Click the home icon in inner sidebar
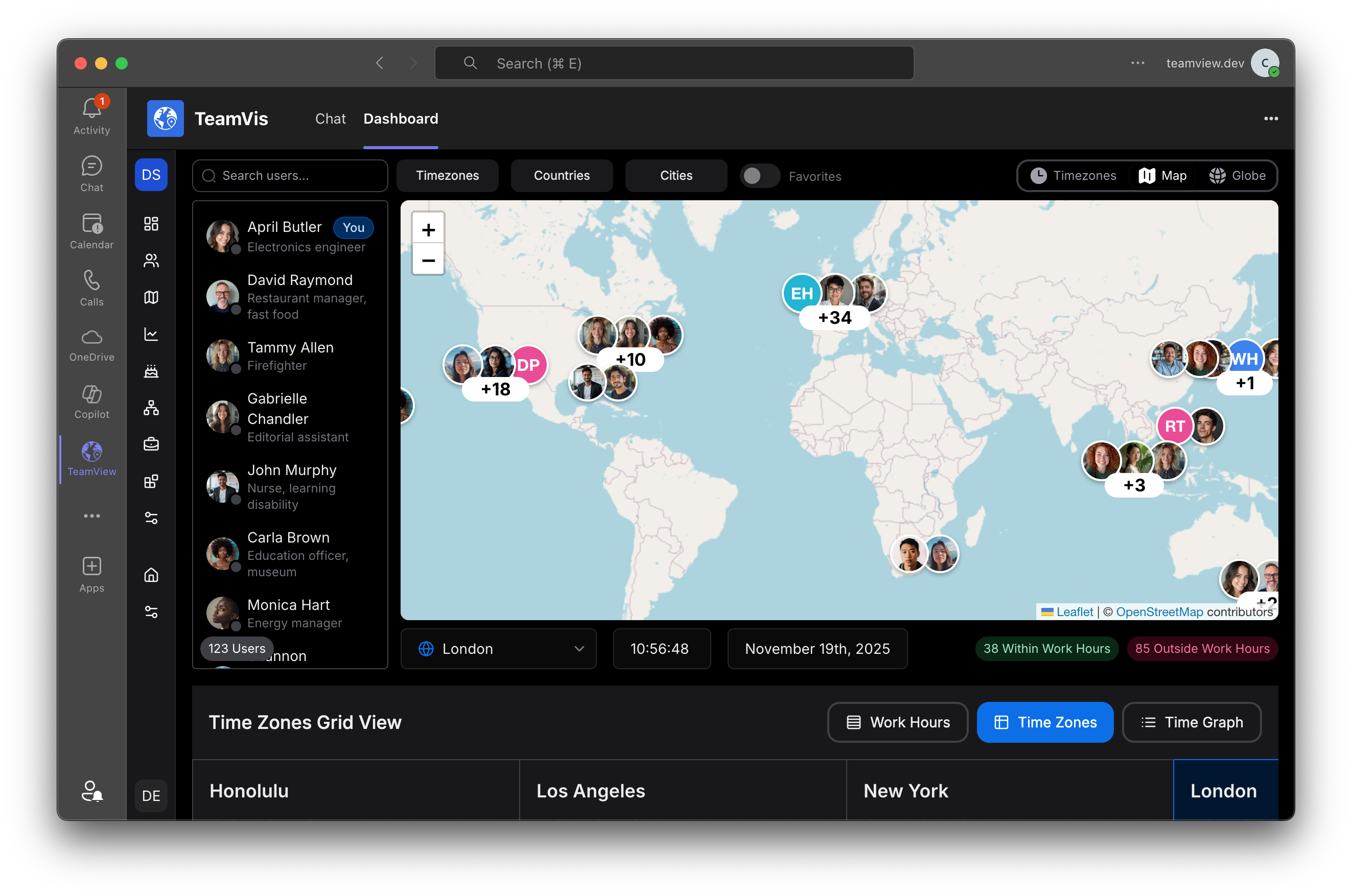1352x896 pixels. pos(151,575)
